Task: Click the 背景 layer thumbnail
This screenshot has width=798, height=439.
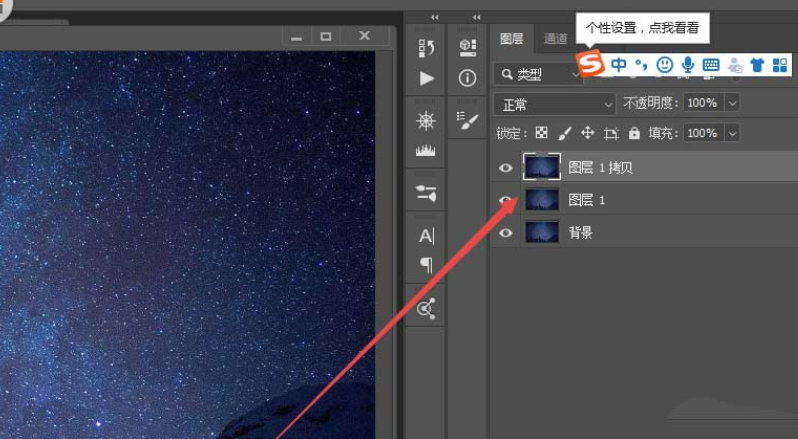Action: (542, 233)
